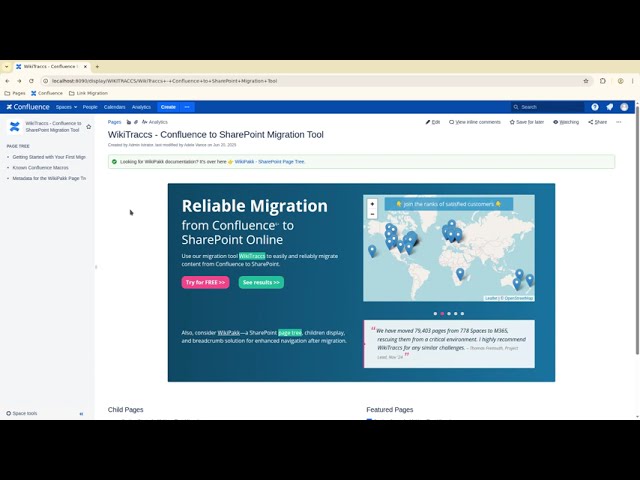Open the Create more-options ellipsis button
This screenshot has width=640, height=480.
[x=187, y=107]
